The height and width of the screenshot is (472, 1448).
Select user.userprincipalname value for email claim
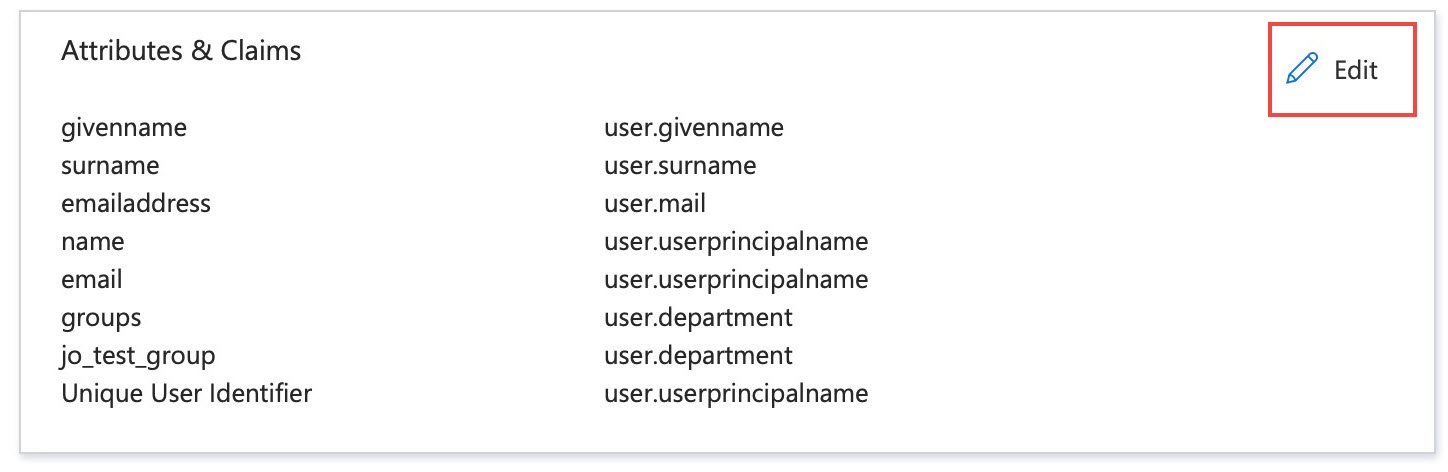(x=736, y=280)
